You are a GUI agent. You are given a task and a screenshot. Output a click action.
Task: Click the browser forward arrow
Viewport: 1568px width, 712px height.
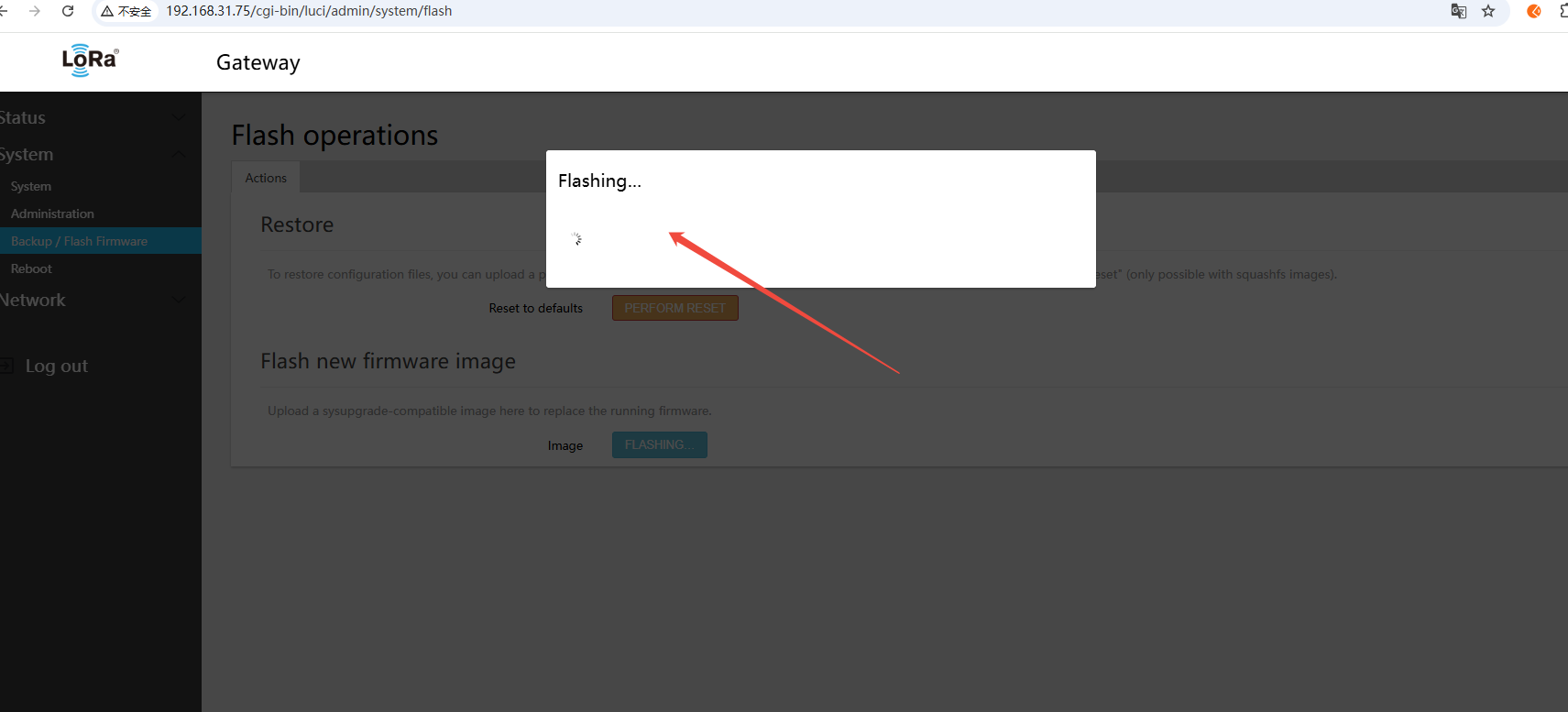[35, 11]
